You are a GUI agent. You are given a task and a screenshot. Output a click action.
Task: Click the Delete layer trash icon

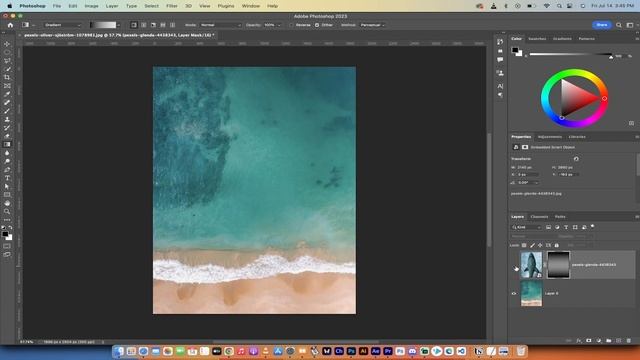[x=629, y=340]
